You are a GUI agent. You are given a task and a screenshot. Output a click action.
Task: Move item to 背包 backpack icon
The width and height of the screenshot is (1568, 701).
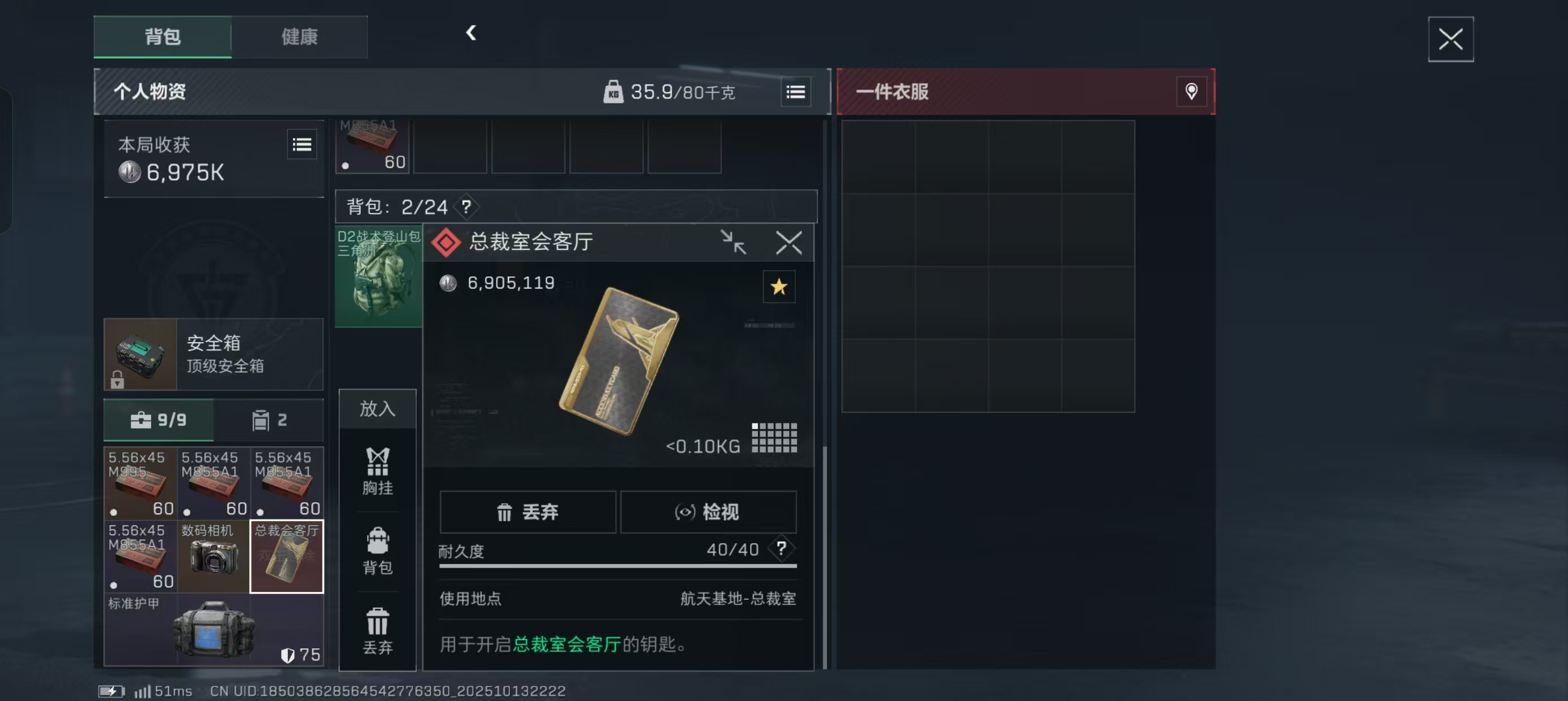377,551
